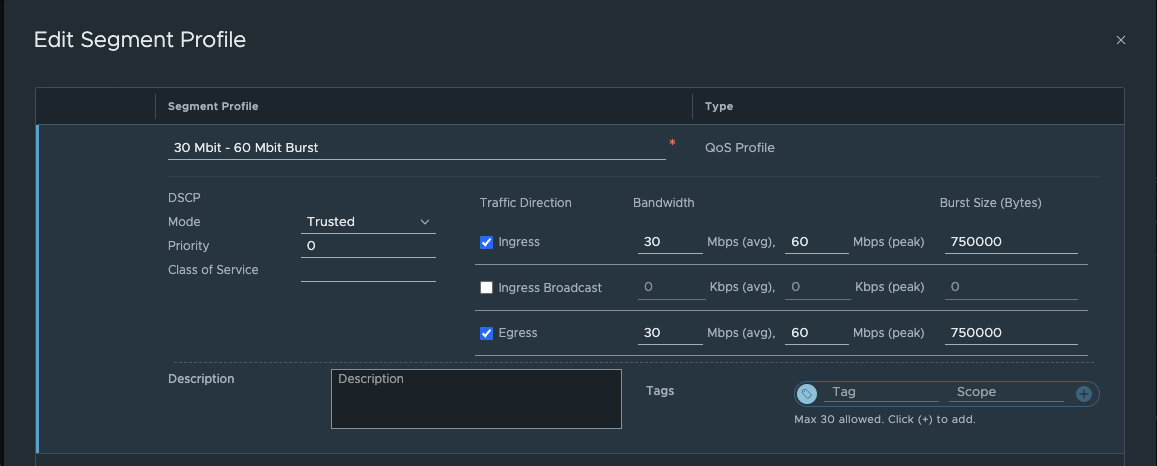Click the Burst Size (Bytes) label
Screen dimensions: 1157x466
pos(990,203)
